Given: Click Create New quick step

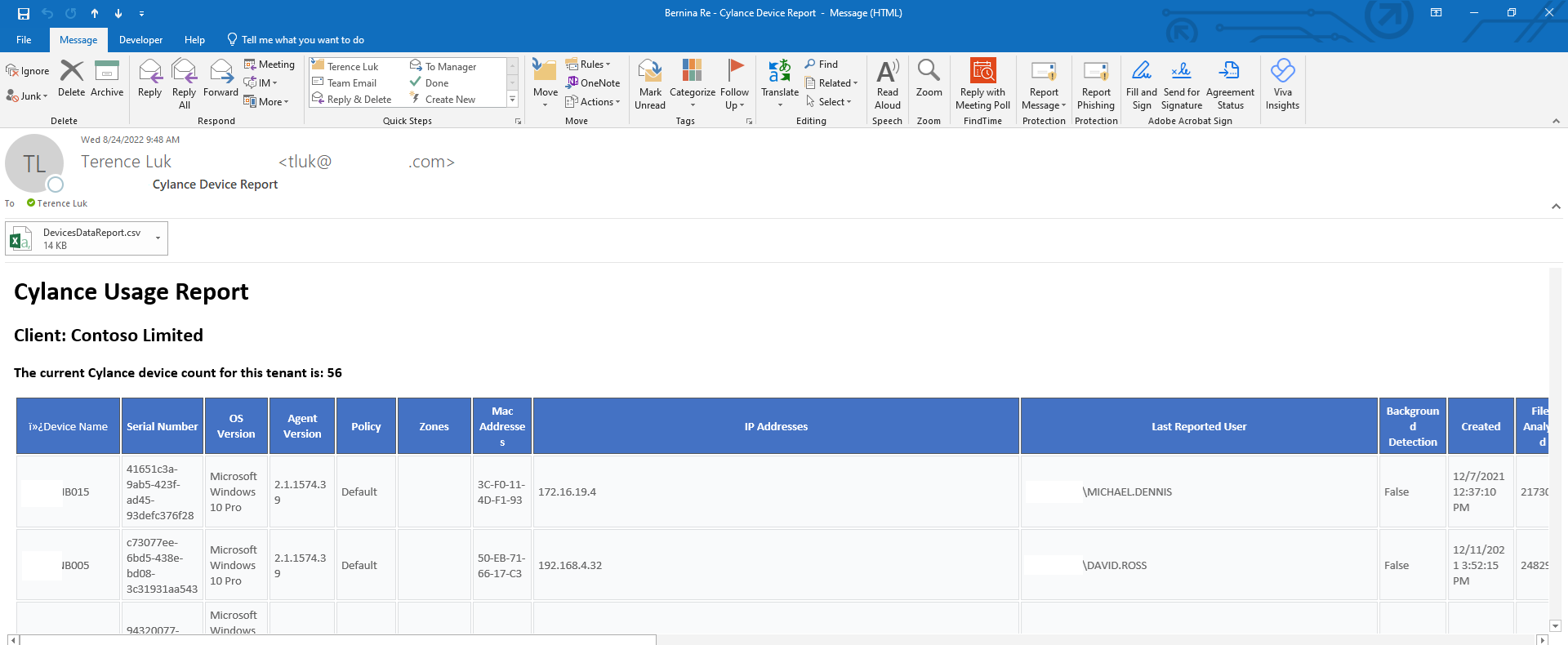Looking at the screenshot, I should [443, 100].
